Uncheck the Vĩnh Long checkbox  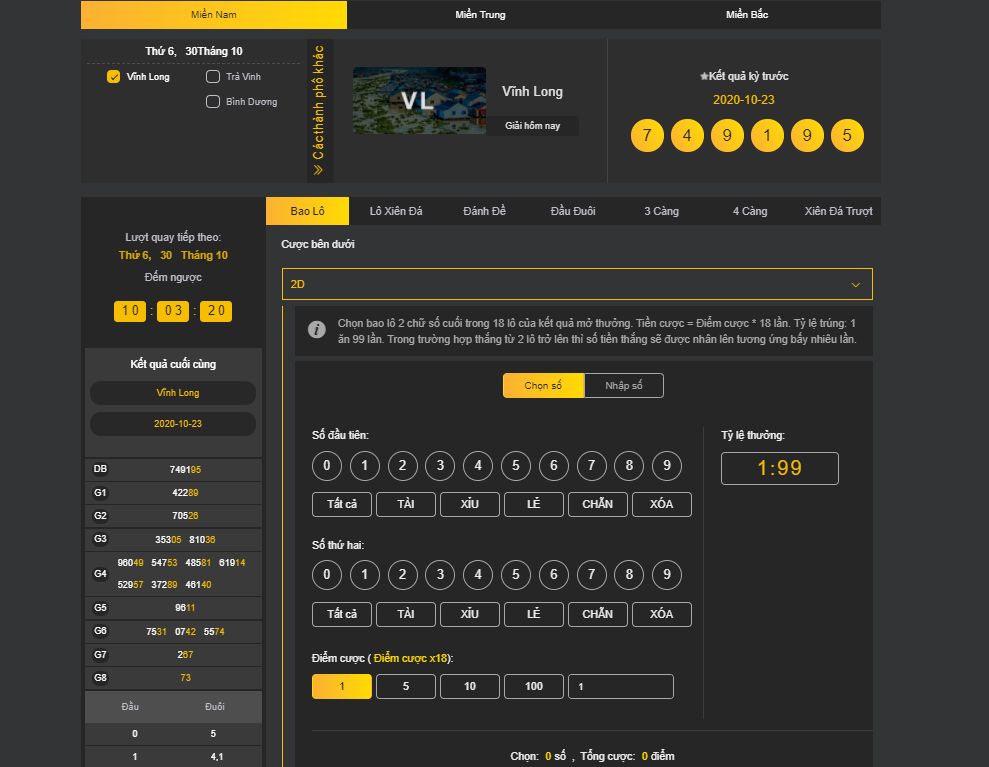[x=114, y=77]
